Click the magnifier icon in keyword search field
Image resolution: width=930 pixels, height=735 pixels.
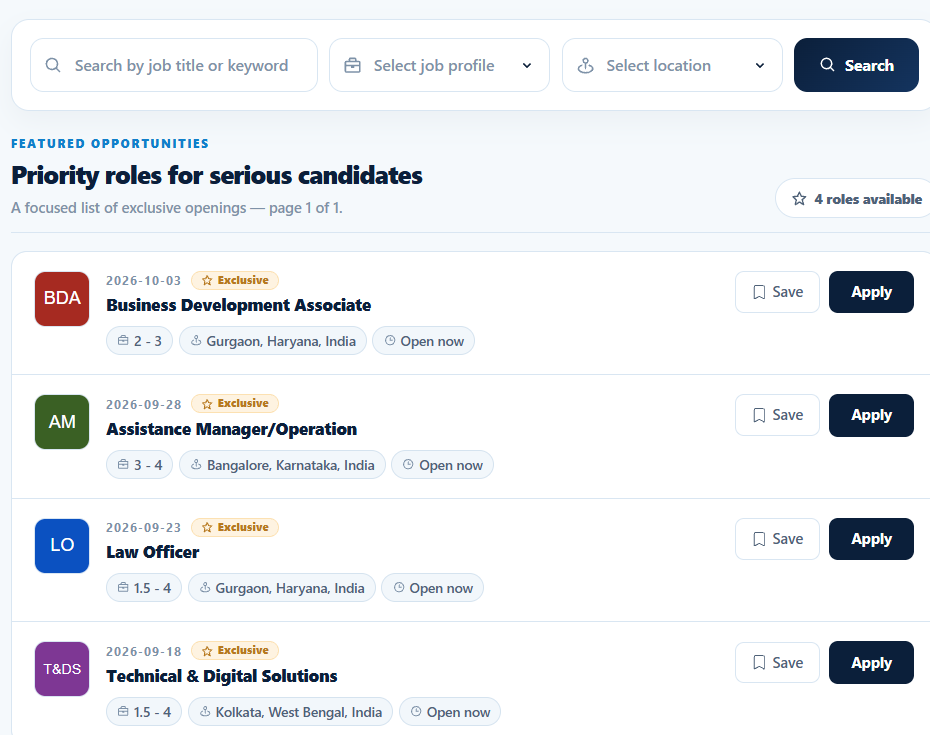pyautogui.click(x=53, y=65)
